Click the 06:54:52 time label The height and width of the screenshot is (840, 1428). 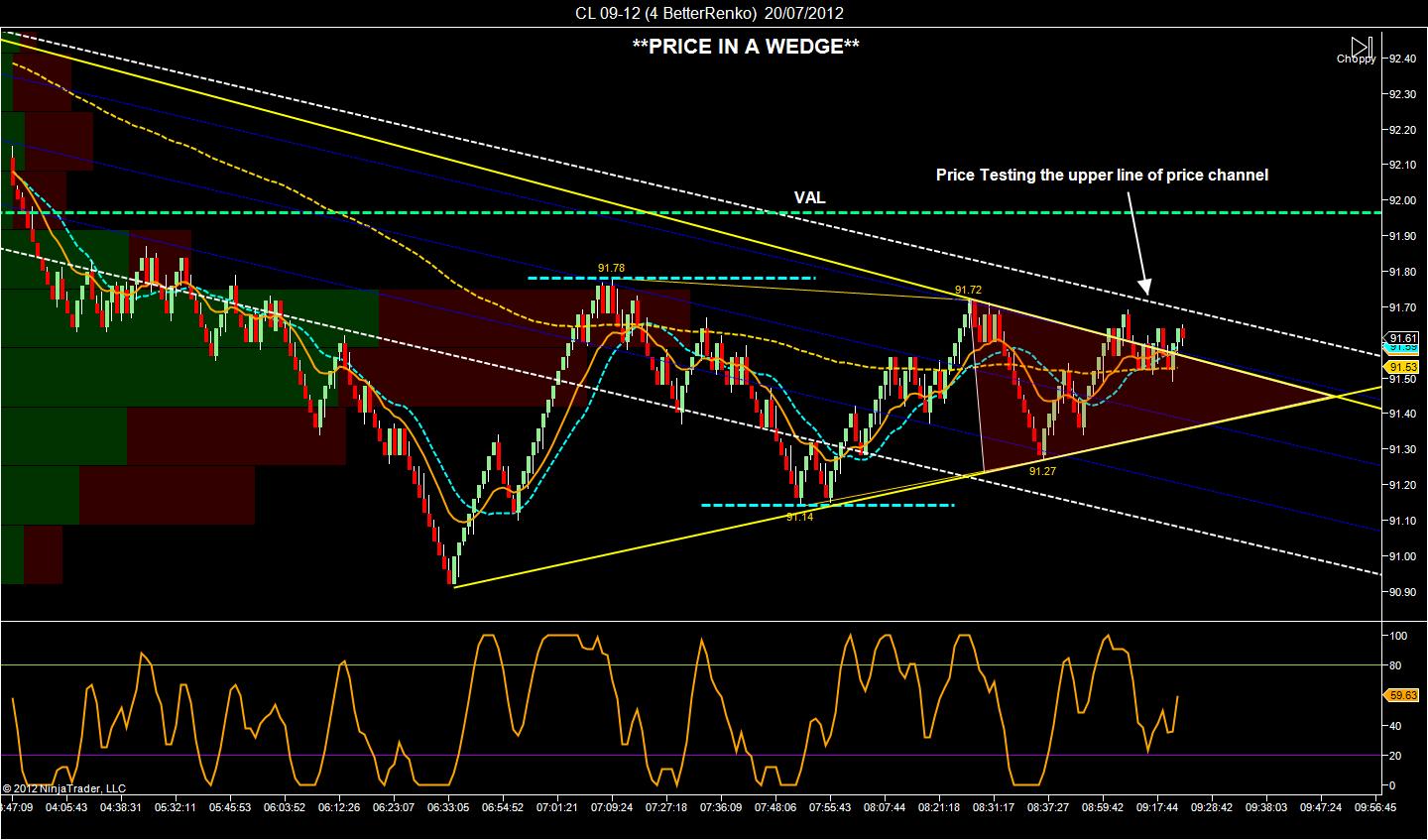tap(503, 807)
